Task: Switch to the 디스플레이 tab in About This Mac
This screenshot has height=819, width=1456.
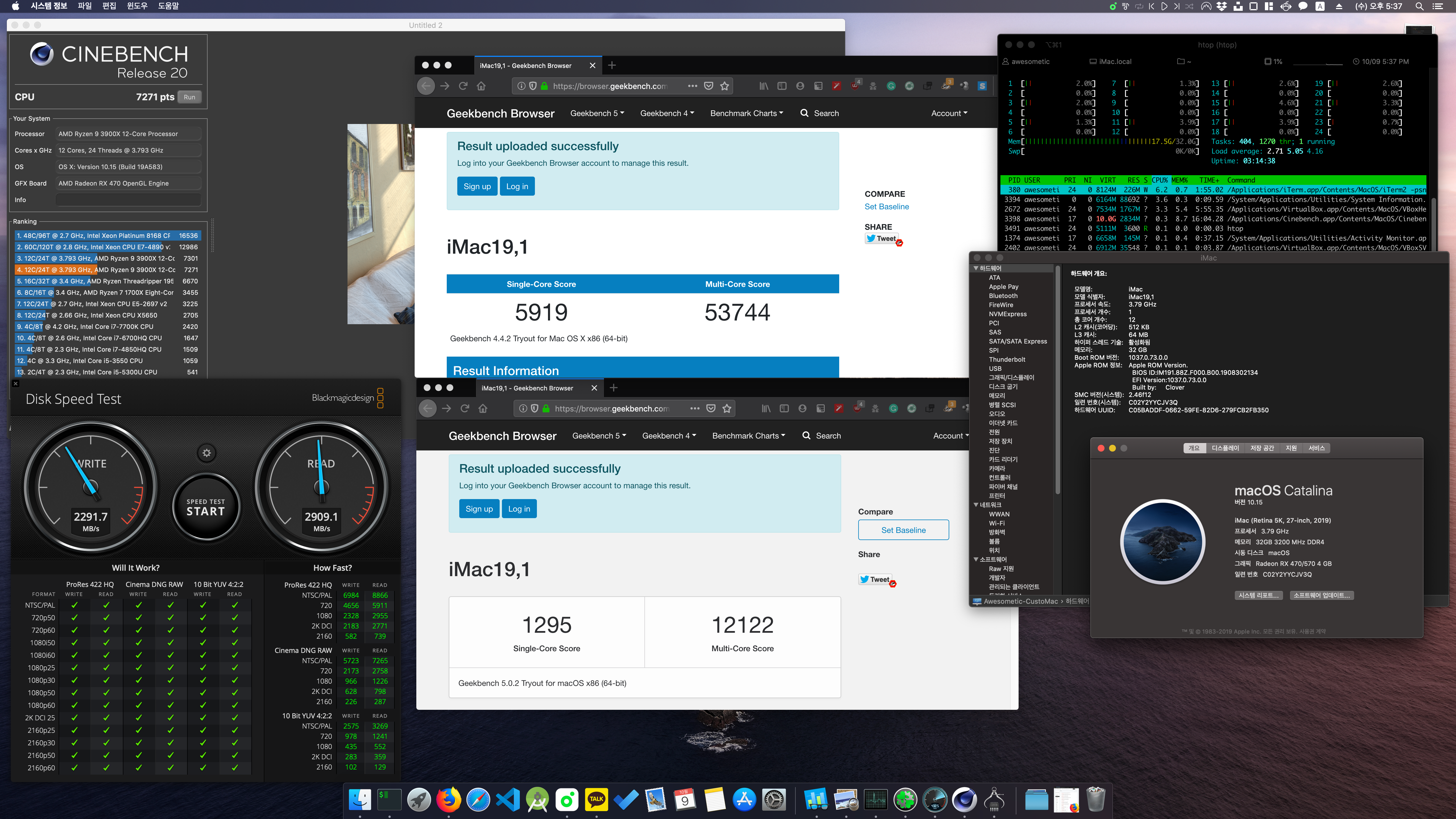Action: pyautogui.click(x=1225, y=448)
